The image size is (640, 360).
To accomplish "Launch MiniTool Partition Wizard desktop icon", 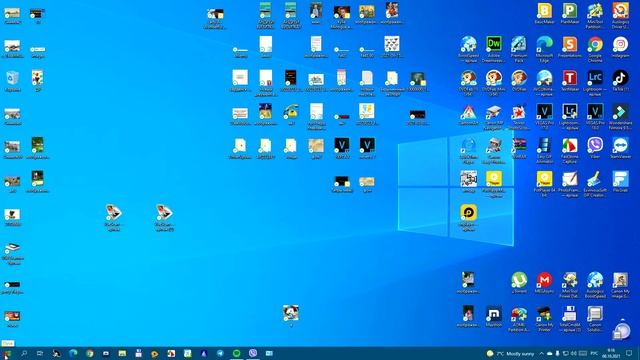I will click(x=595, y=16).
